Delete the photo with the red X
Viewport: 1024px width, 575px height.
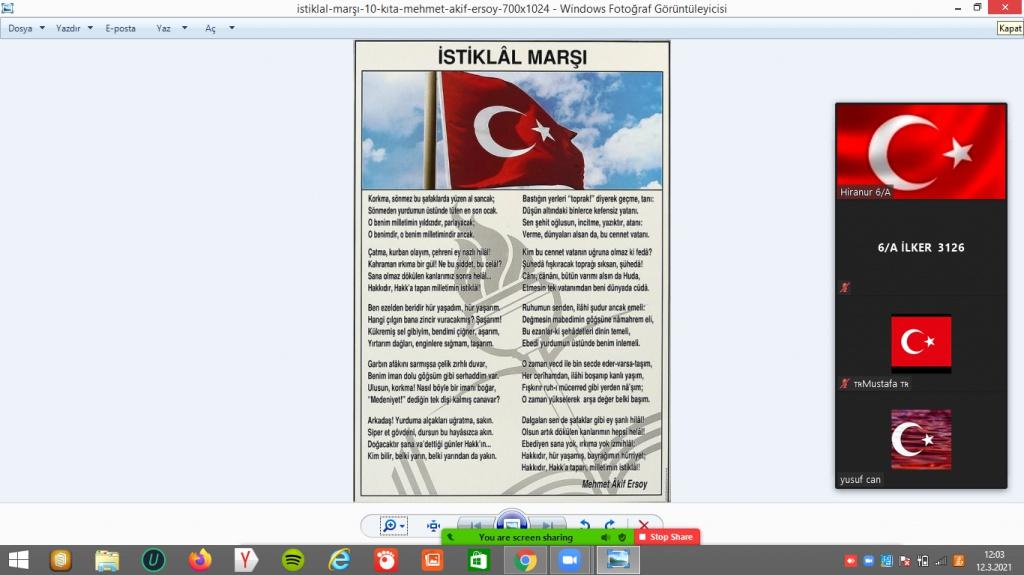644,525
